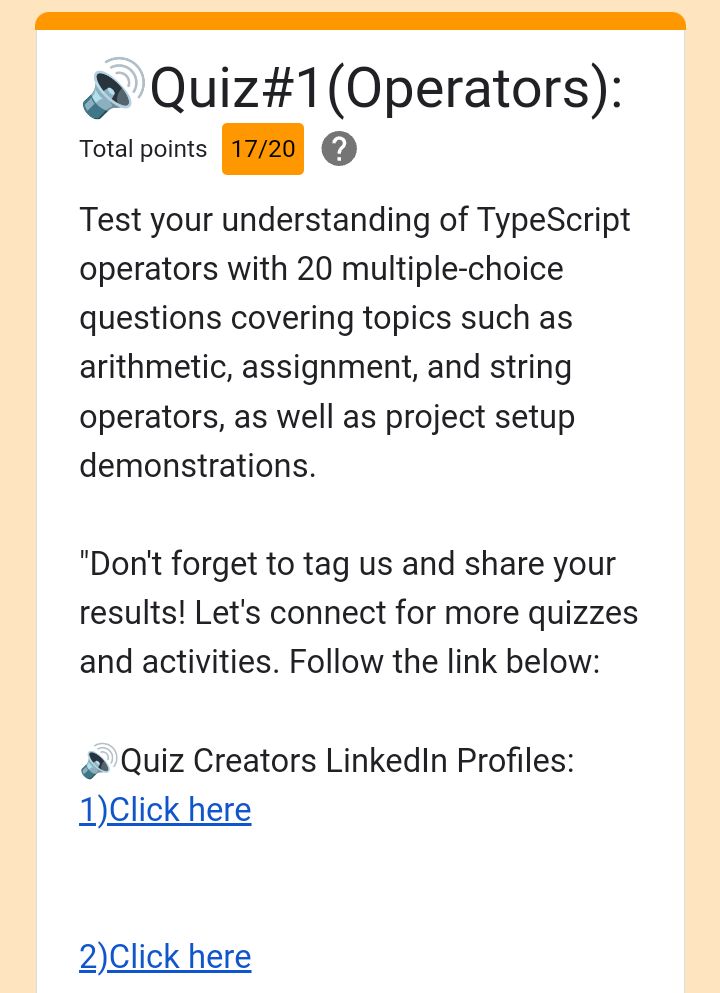The height and width of the screenshot is (993, 720).
Task: Select the "Total points" label
Action: coord(143,149)
